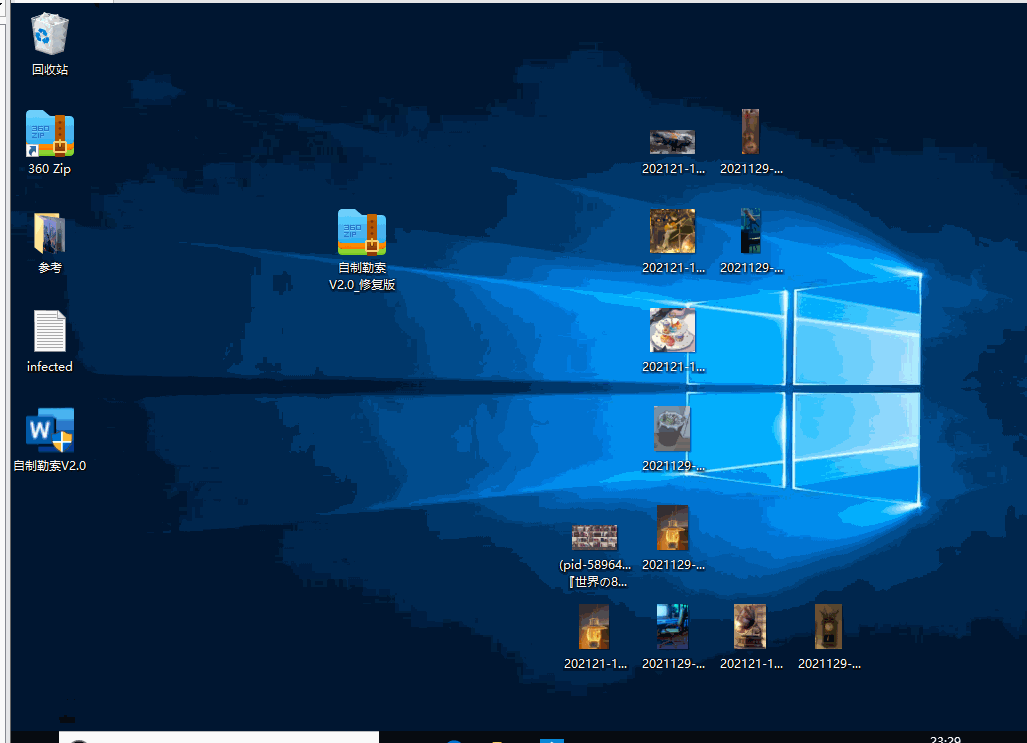Launch the 360 Zip desktop shortcut
The height and width of the screenshot is (743, 1027).
tap(50, 134)
